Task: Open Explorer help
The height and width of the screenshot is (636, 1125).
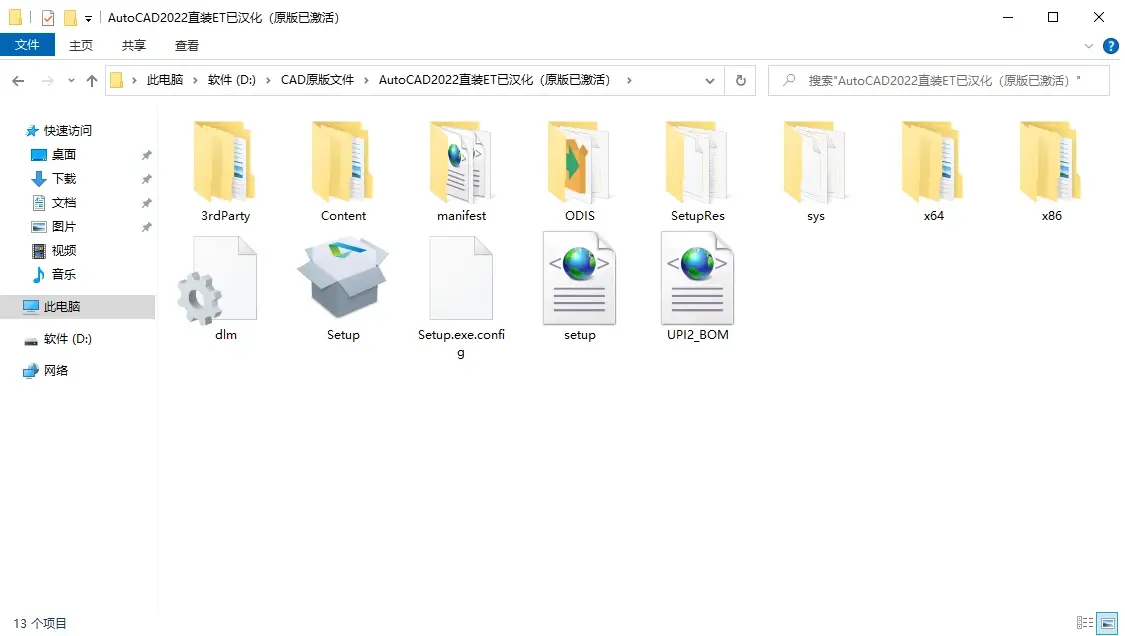Action: tap(1111, 46)
